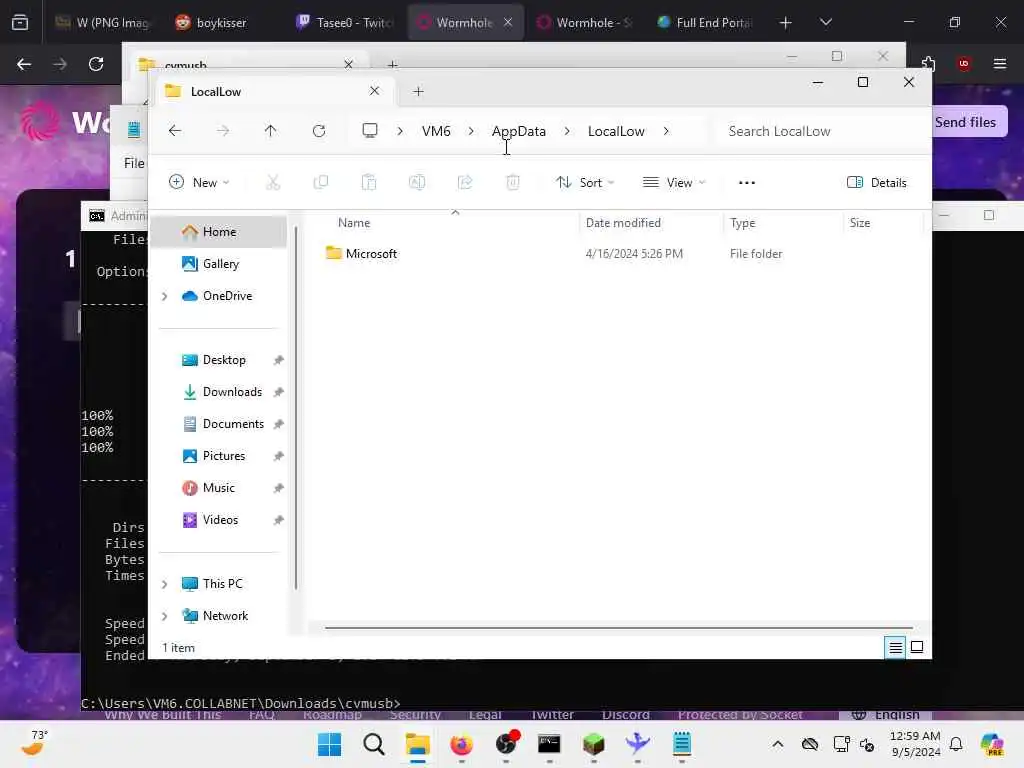Click the Cut toolbar icon
Screen dimensions: 1024x768
(273, 182)
